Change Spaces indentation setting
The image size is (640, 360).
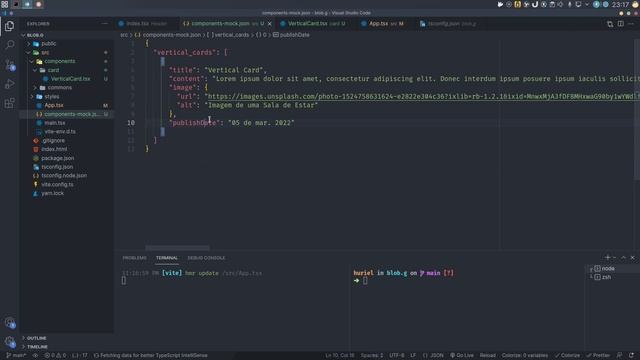[371, 355]
